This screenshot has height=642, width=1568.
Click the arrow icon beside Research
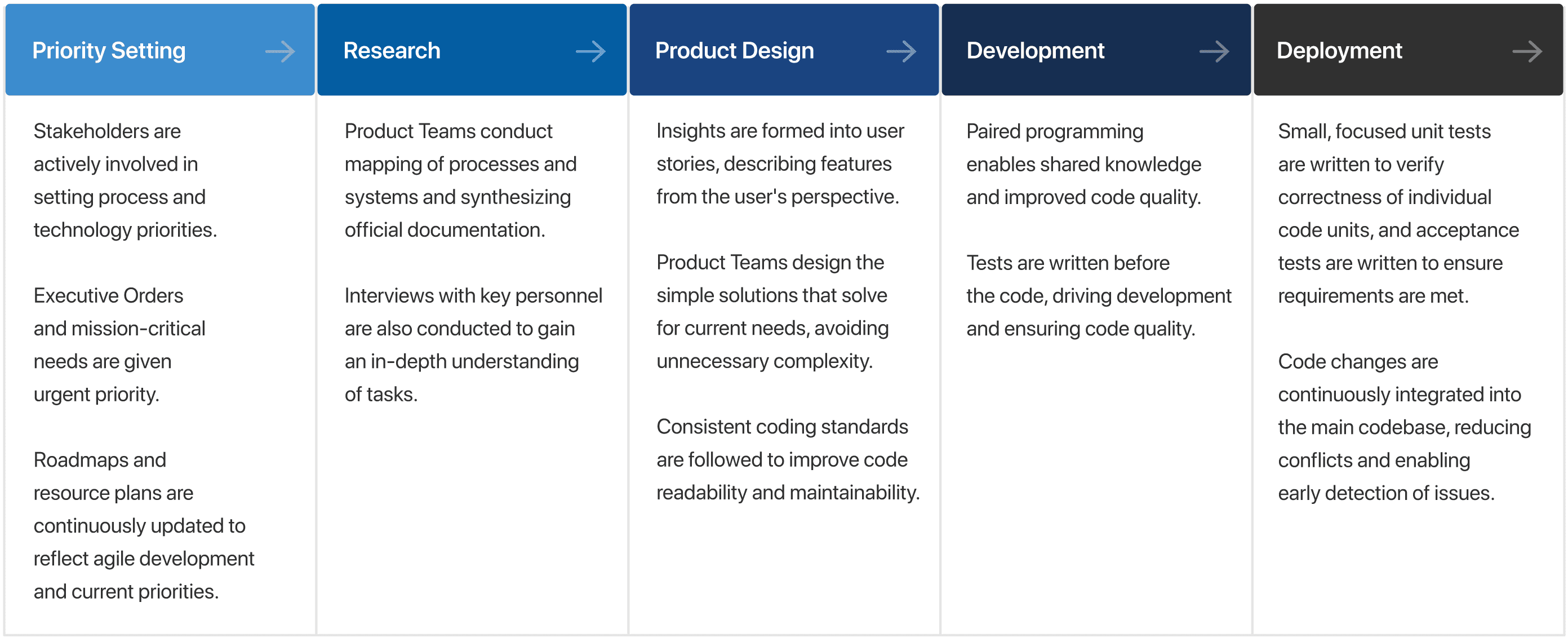591,51
